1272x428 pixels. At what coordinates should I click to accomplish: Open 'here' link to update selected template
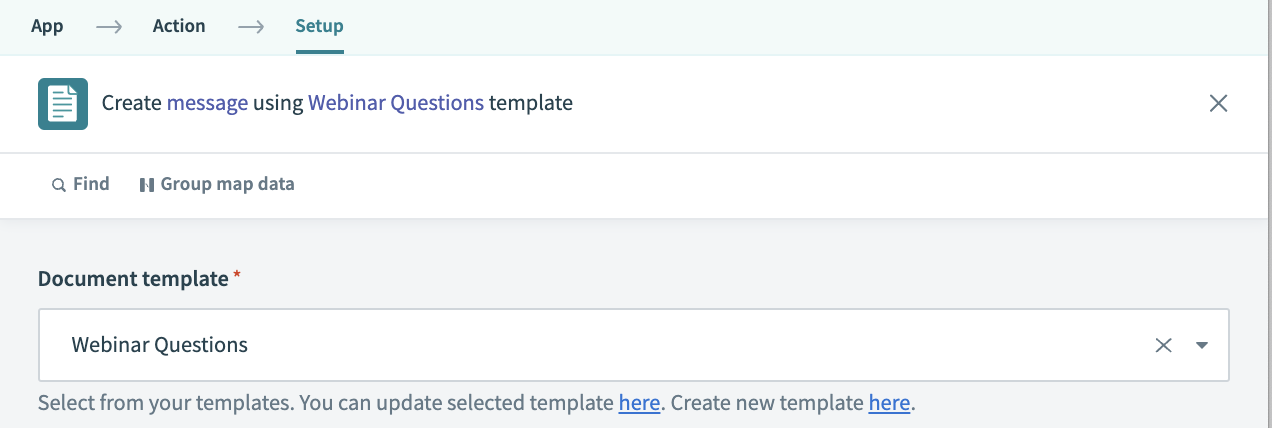pyautogui.click(x=639, y=404)
